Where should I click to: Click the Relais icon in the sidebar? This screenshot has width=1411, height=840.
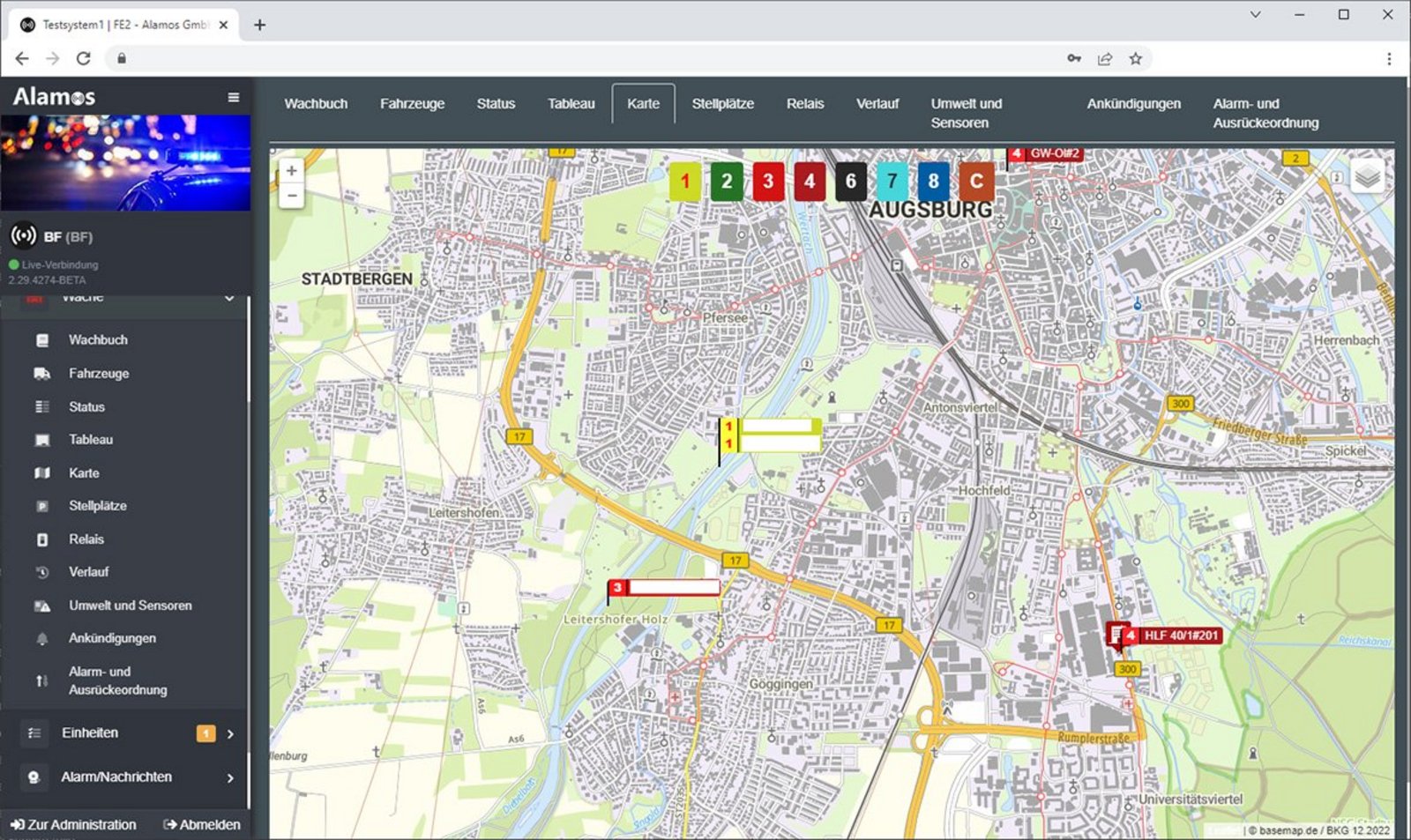coord(41,539)
